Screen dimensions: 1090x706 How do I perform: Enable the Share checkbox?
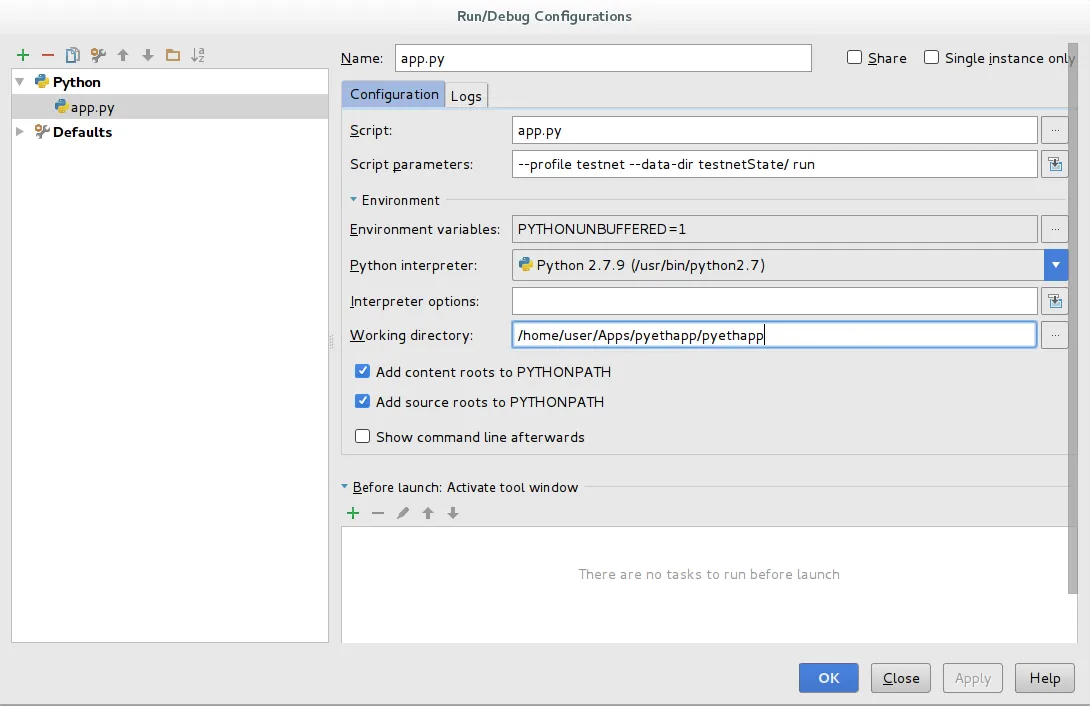pos(854,58)
